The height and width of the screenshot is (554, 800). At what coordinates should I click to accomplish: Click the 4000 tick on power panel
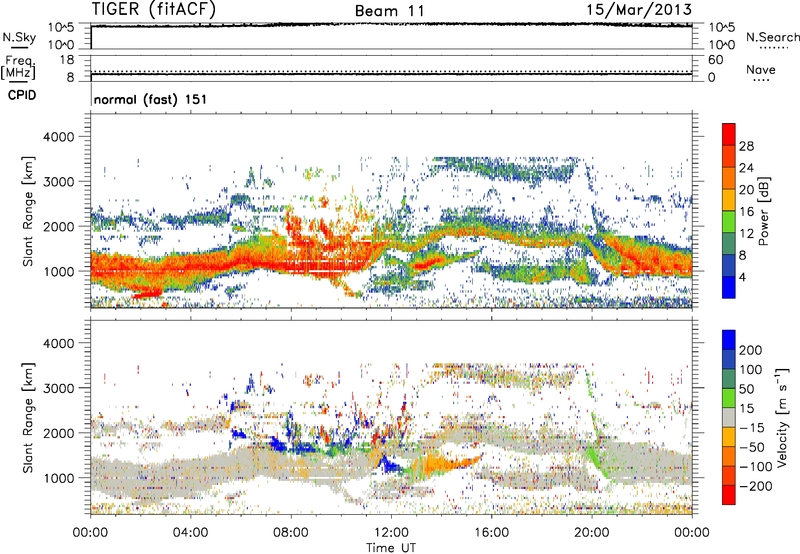59,137
